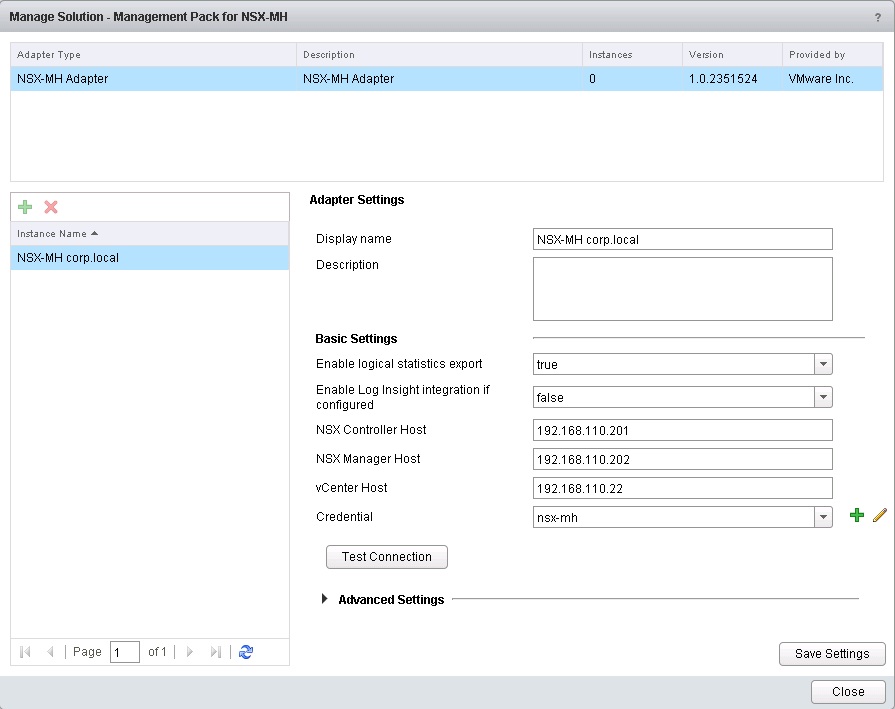Open the Credential dropdown list
The width and height of the screenshot is (895, 709).
823,517
